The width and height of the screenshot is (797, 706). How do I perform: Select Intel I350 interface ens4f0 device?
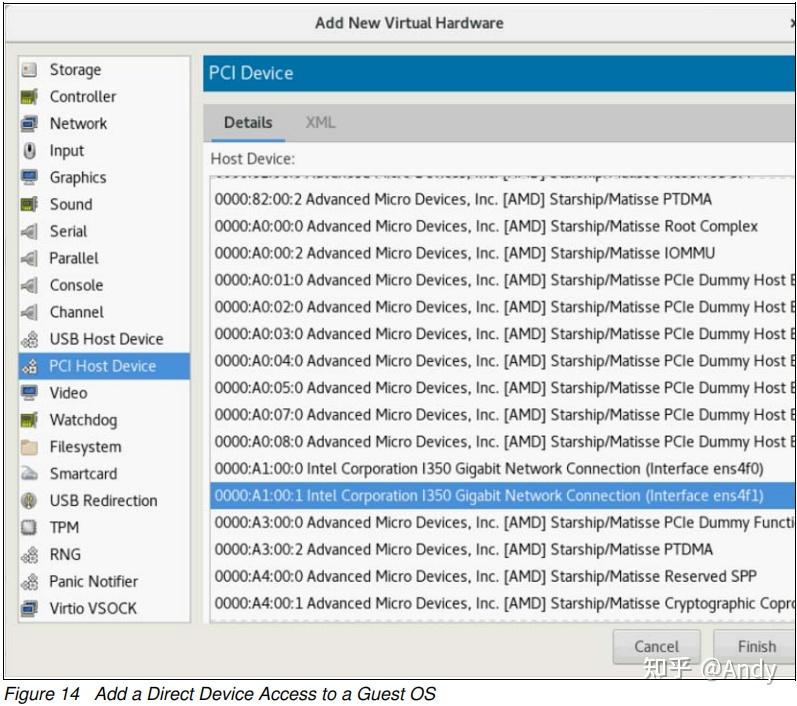point(489,468)
